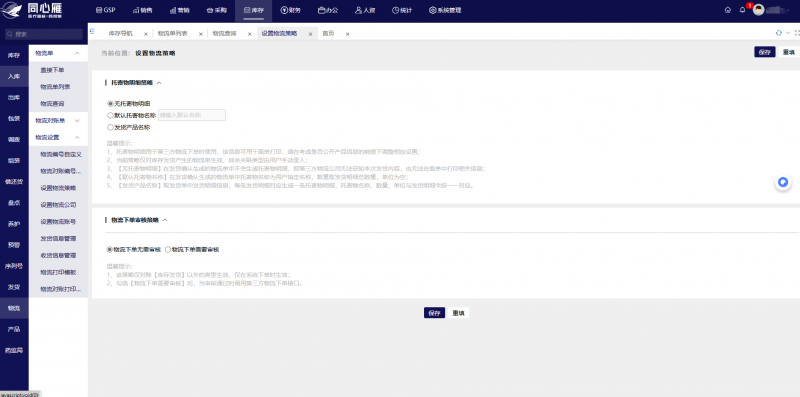The image size is (800, 397).
Task: Select 盘点 in the left module bar
Action: pos(14,203)
